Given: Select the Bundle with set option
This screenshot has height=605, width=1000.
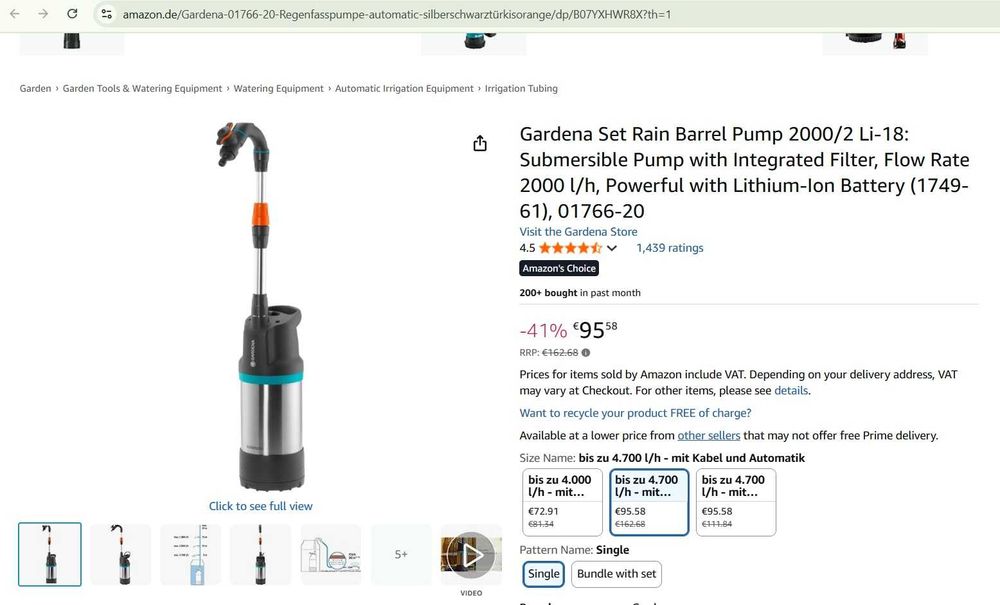Looking at the screenshot, I should click(616, 574).
